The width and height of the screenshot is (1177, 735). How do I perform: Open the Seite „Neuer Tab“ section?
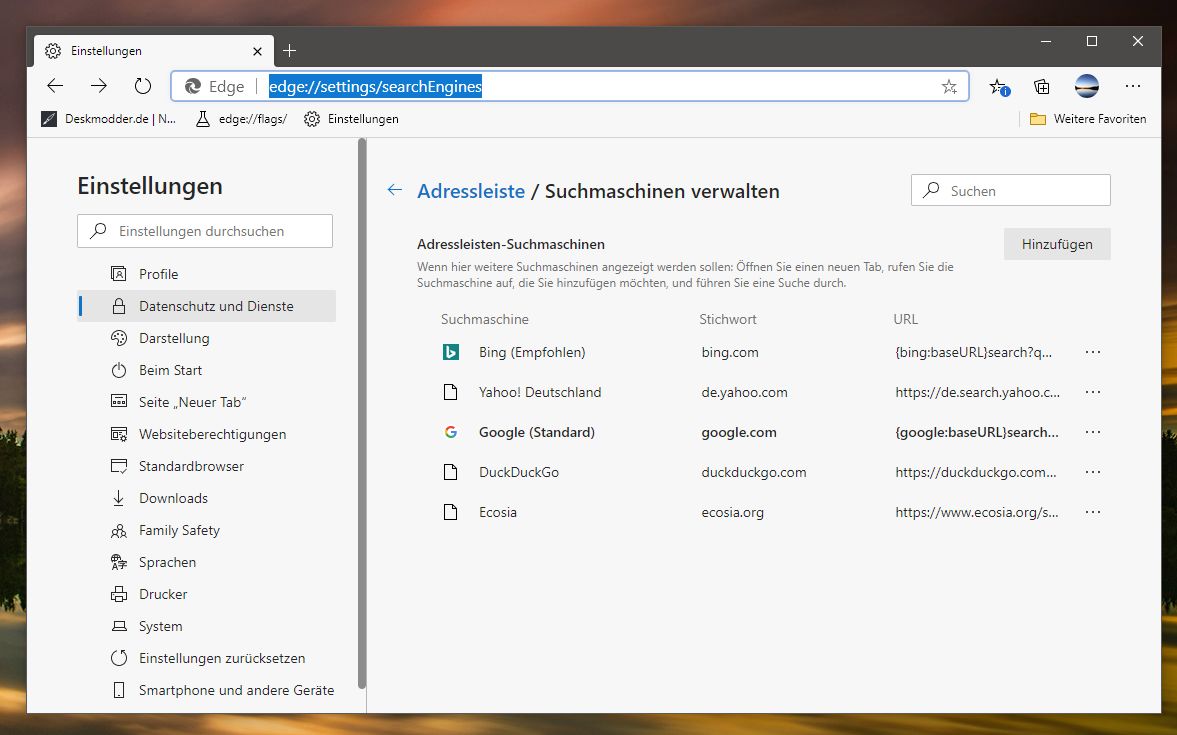point(206,402)
